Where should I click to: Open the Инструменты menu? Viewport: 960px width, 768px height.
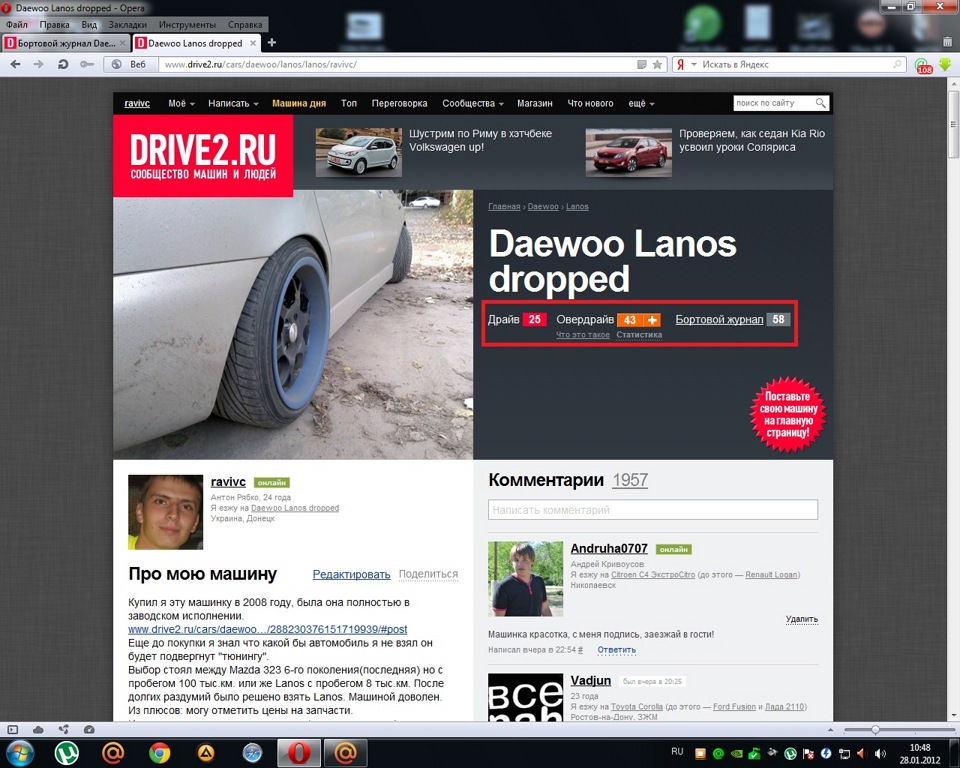pos(187,24)
